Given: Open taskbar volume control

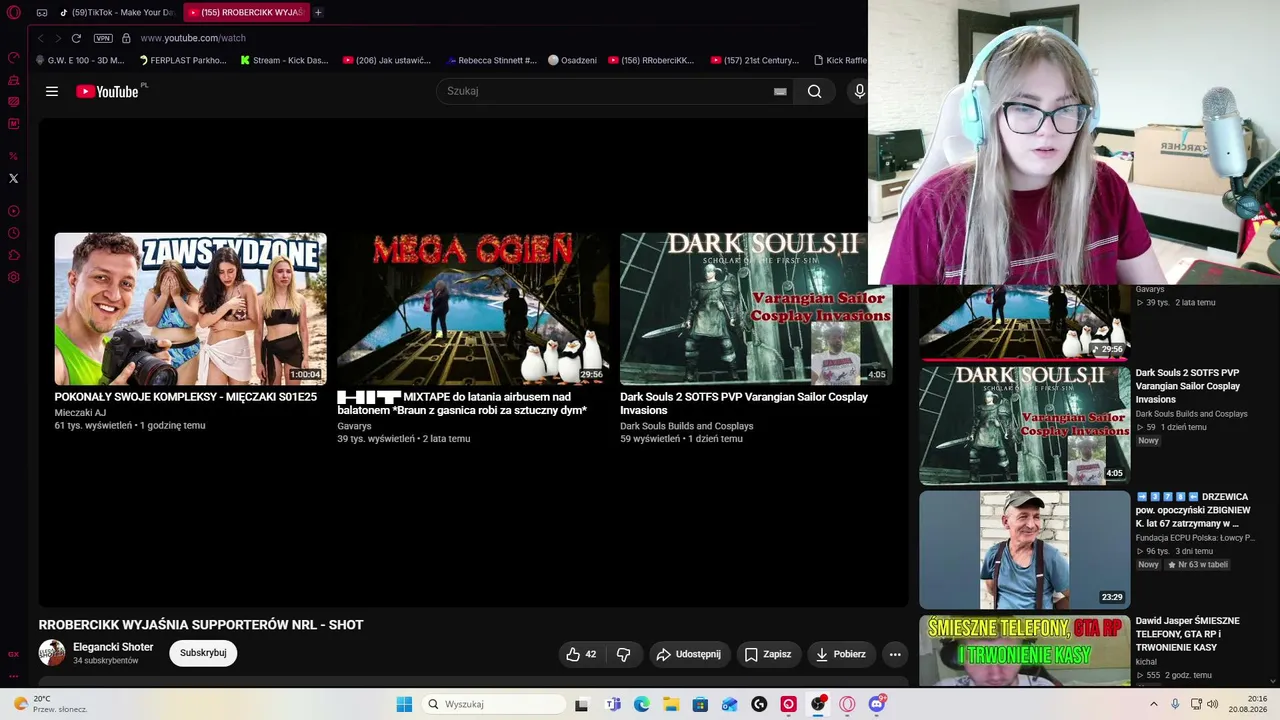Looking at the screenshot, I should [x=1212, y=704].
